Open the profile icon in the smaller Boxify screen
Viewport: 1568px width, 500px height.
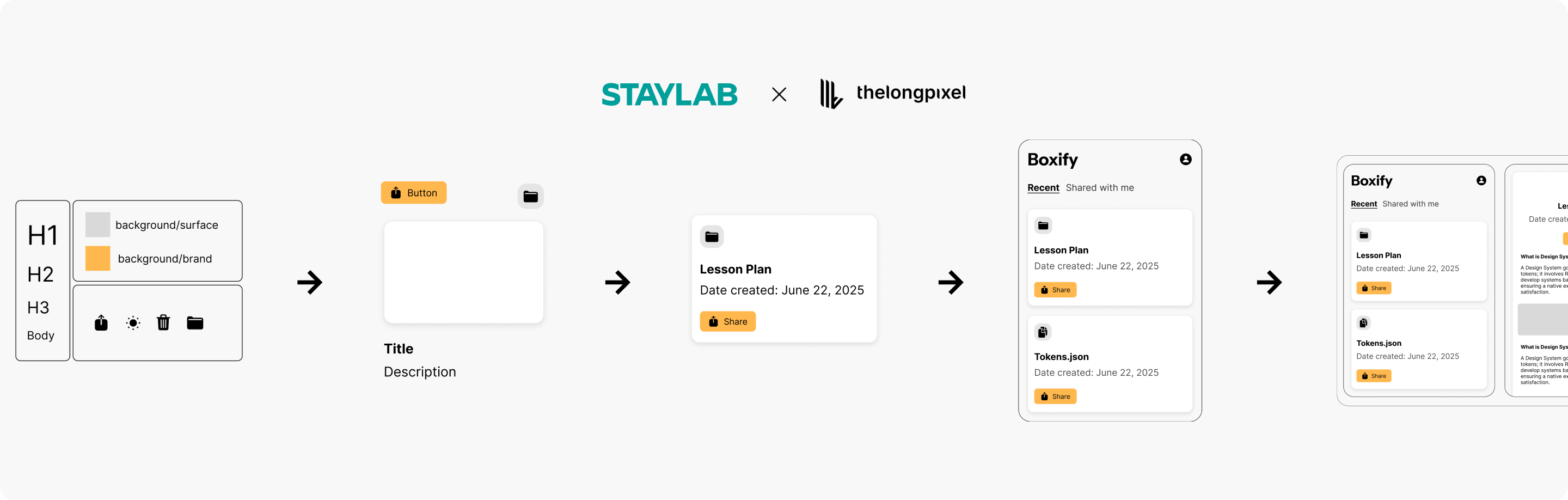1481,181
